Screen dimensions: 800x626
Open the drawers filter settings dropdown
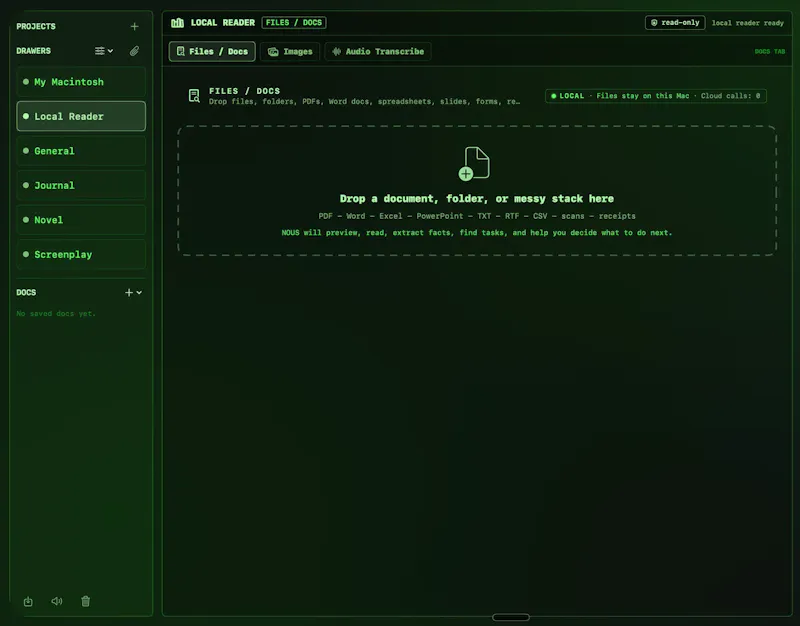[104, 51]
